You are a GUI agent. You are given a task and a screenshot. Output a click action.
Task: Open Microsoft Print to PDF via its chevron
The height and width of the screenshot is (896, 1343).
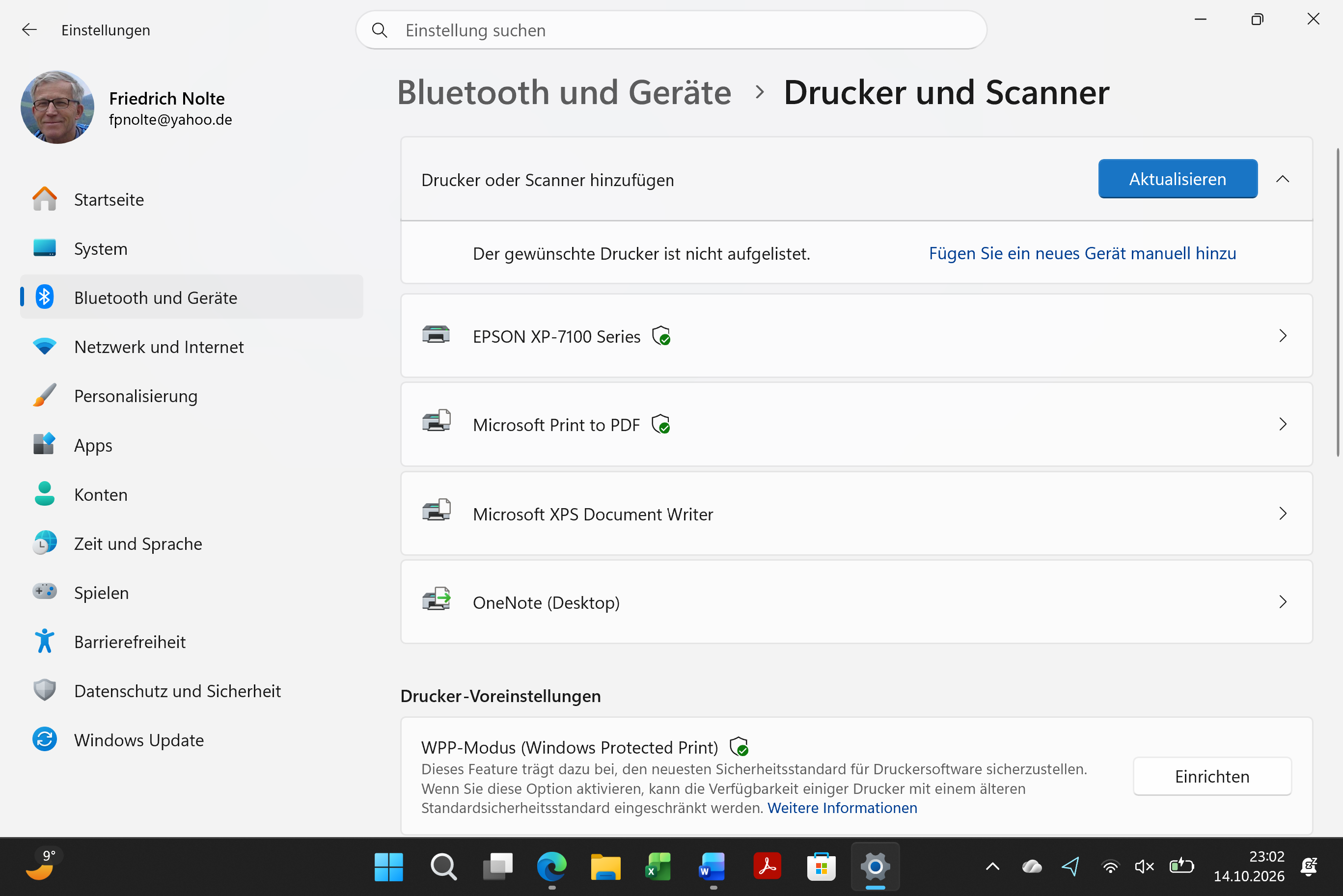[x=1283, y=424]
